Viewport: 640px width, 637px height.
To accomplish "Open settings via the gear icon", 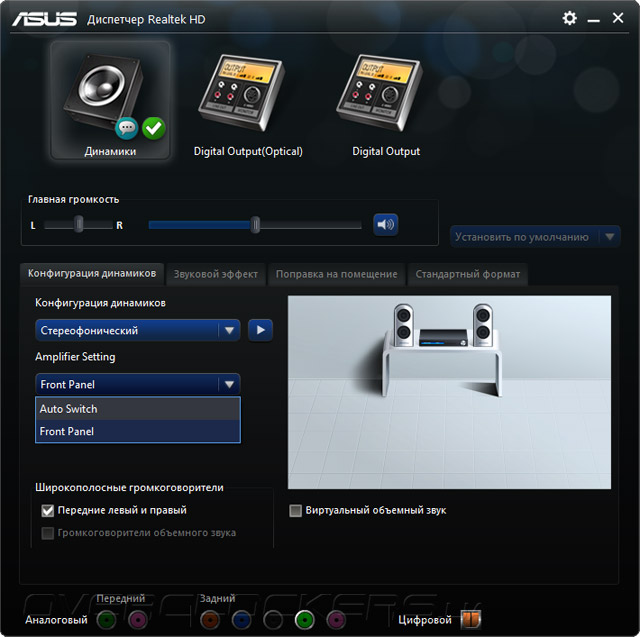I will 569,18.
